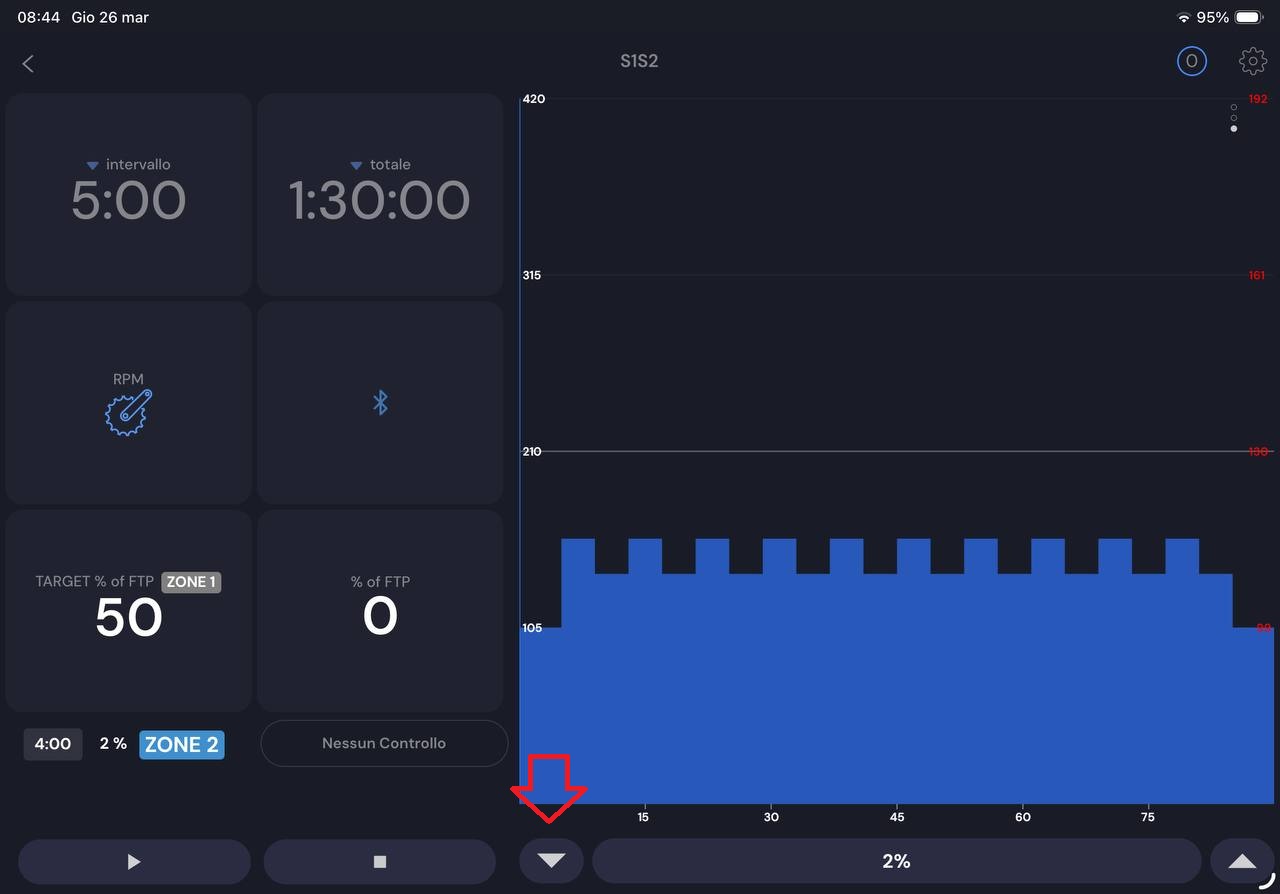The height and width of the screenshot is (894, 1280).
Task: Tap the 2% intensity bar
Action: point(896,861)
